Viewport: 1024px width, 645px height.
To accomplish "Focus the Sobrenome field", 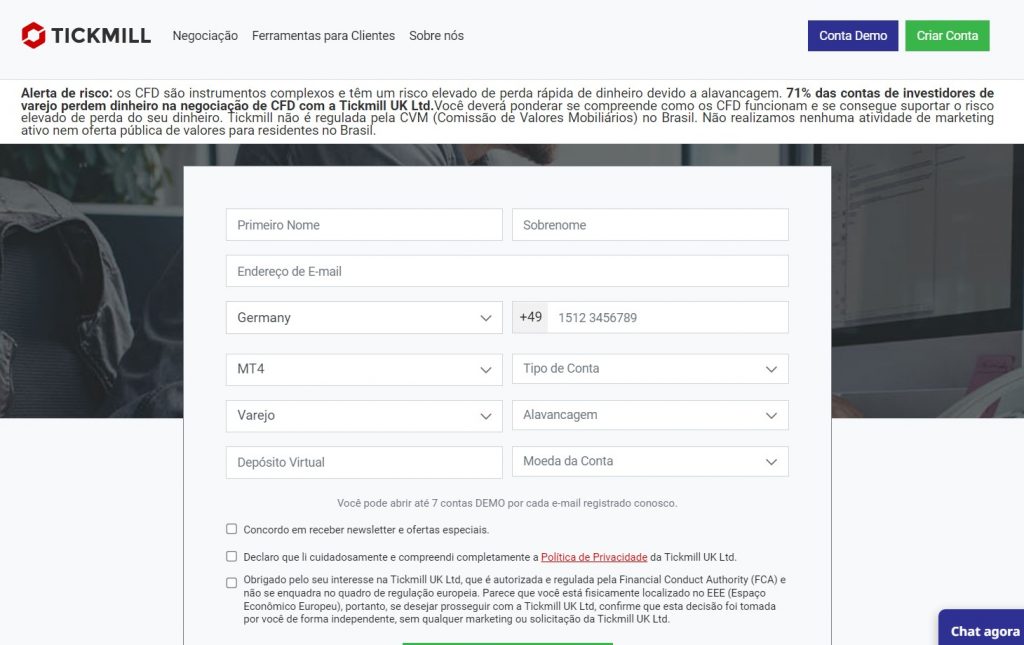I will pyautogui.click(x=650, y=225).
